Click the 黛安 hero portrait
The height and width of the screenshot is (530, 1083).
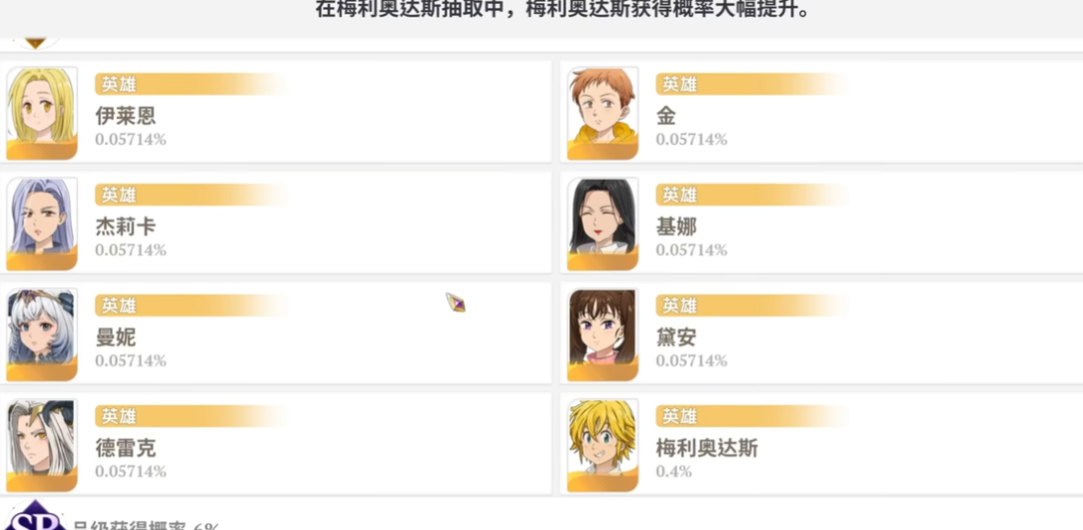click(x=602, y=334)
